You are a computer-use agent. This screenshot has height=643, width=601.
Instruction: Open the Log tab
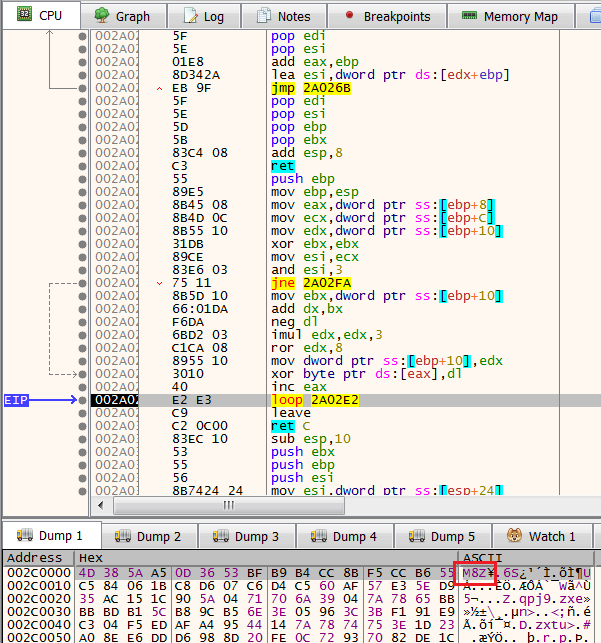click(x=204, y=16)
